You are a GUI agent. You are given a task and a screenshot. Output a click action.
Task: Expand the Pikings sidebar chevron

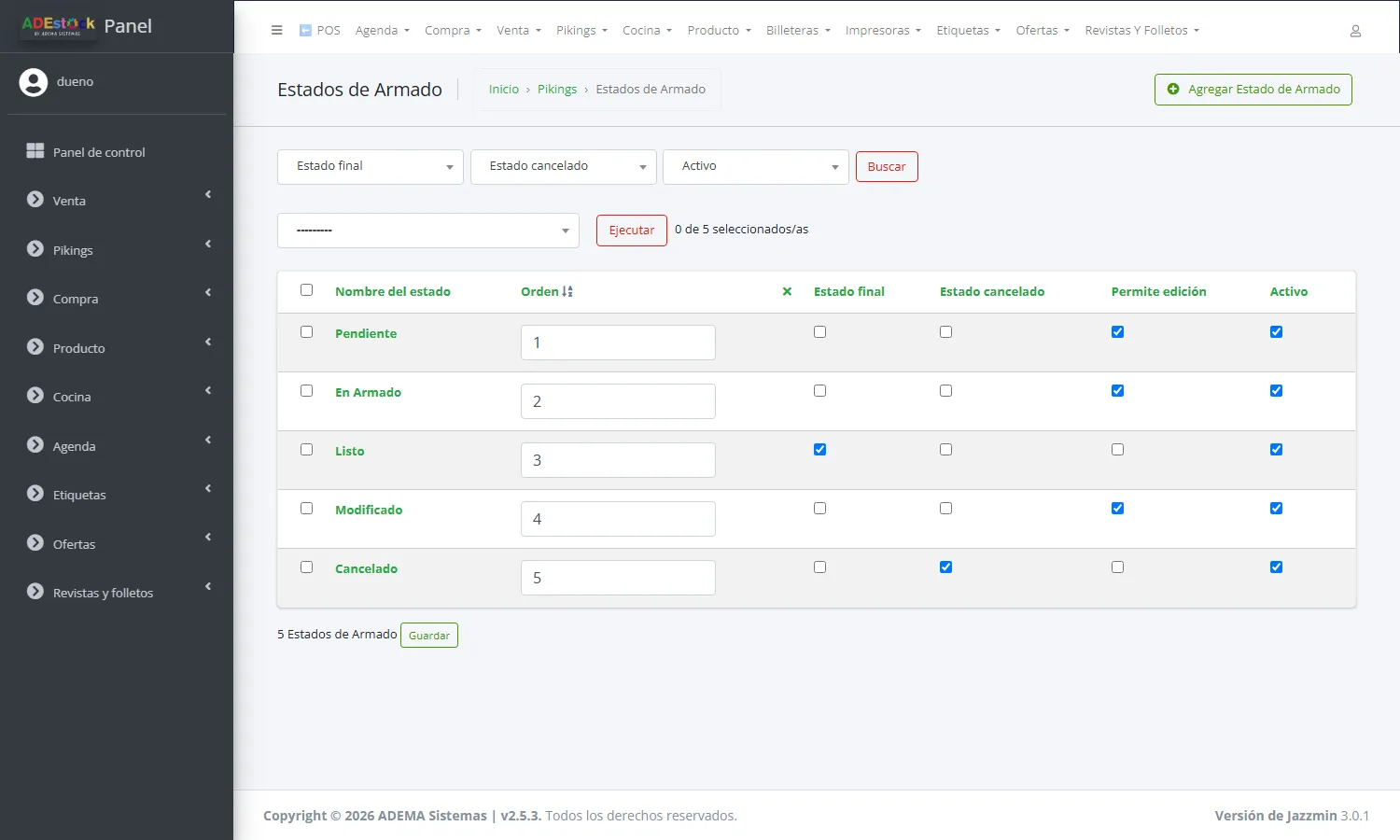tap(208, 244)
